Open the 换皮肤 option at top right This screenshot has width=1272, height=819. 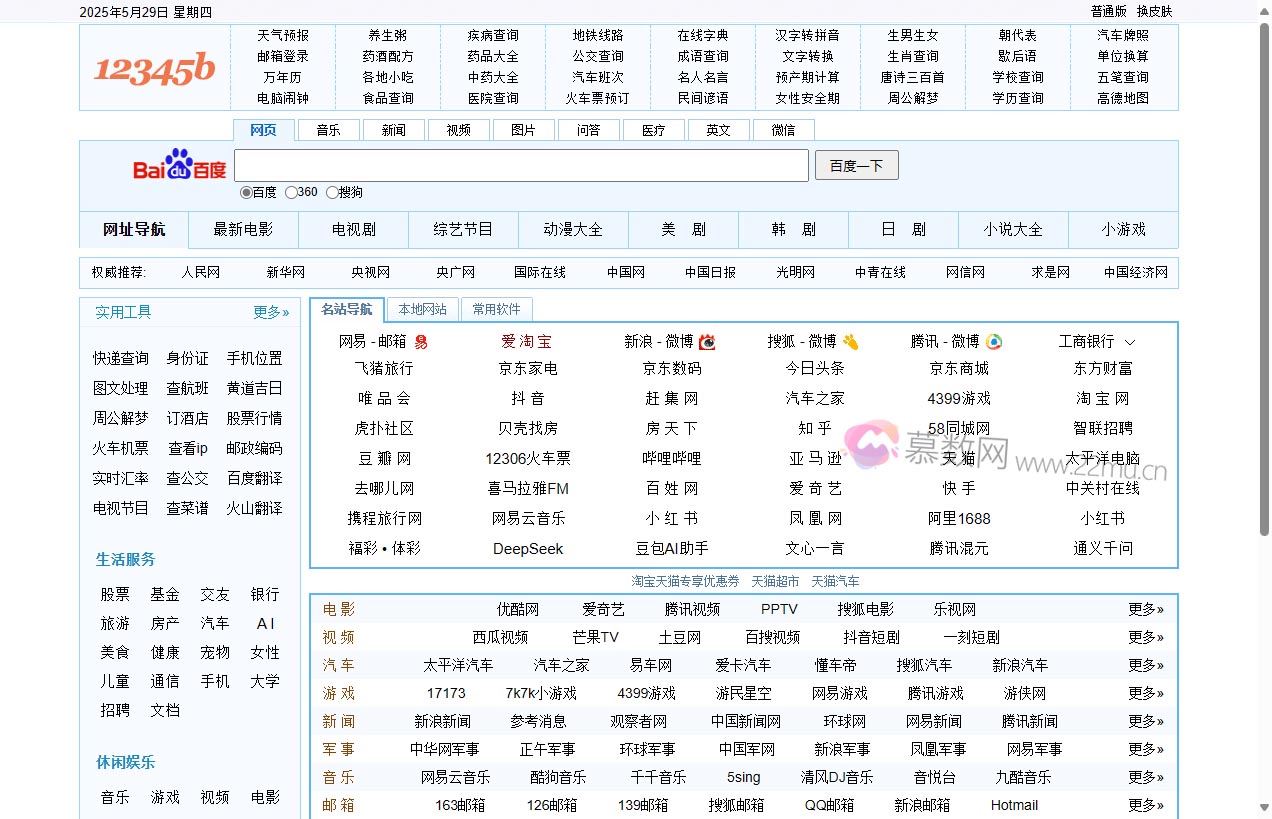pos(1156,11)
